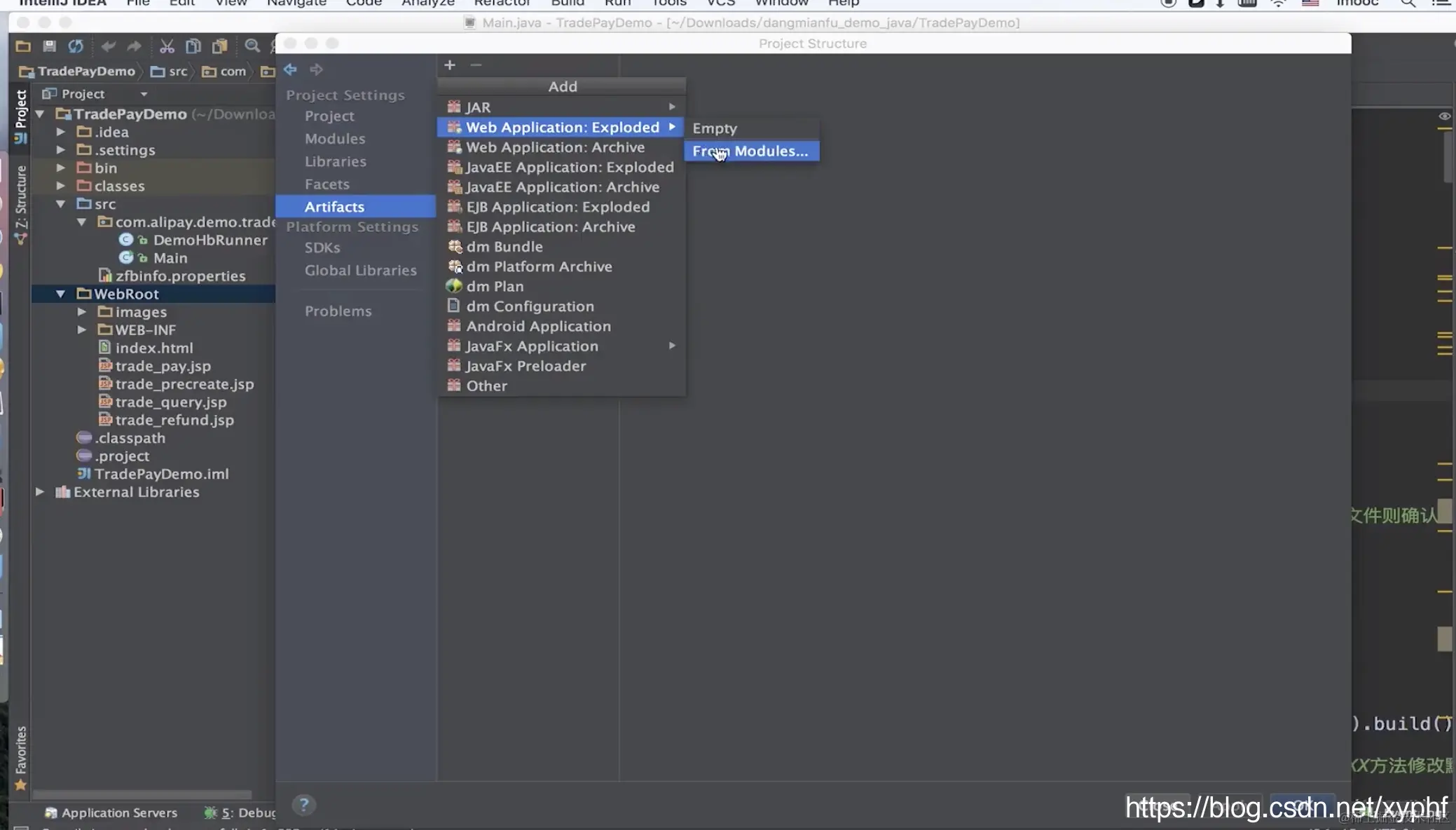Expand the WEB-INF folder
1456x830 pixels.
click(82, 330)
